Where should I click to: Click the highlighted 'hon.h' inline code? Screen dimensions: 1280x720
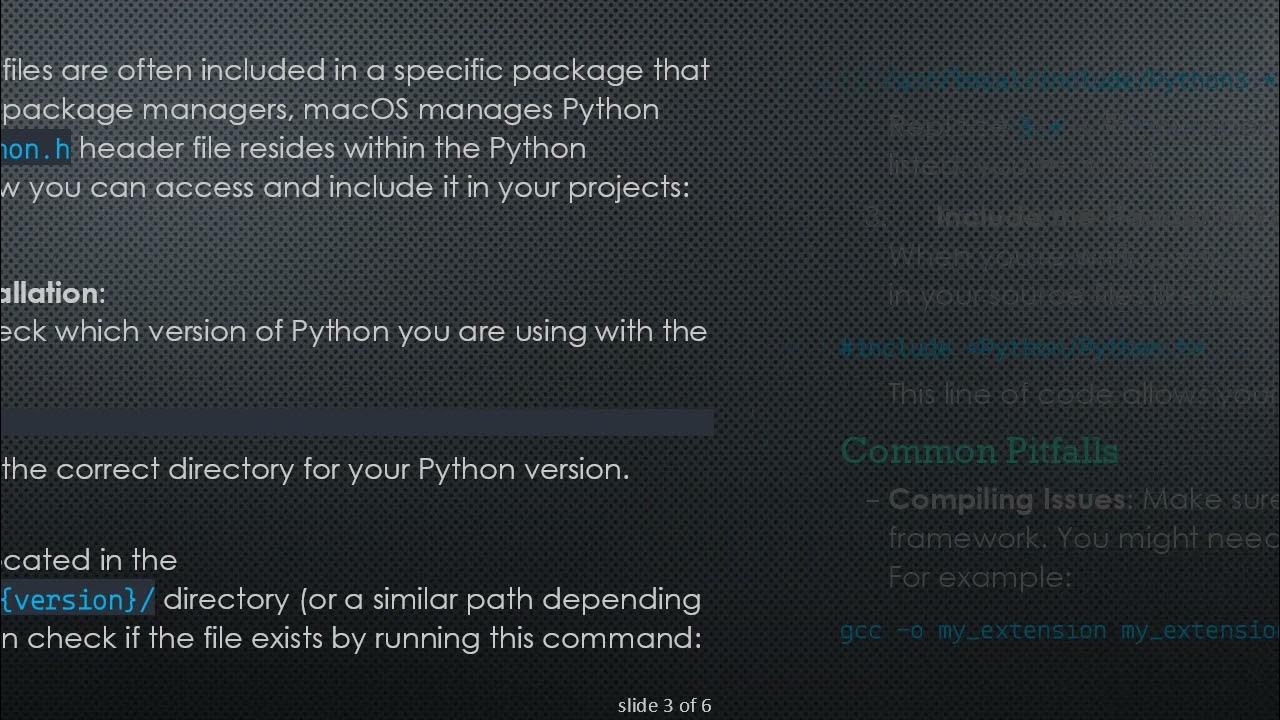pyautogui.click(x=36, y=149)
